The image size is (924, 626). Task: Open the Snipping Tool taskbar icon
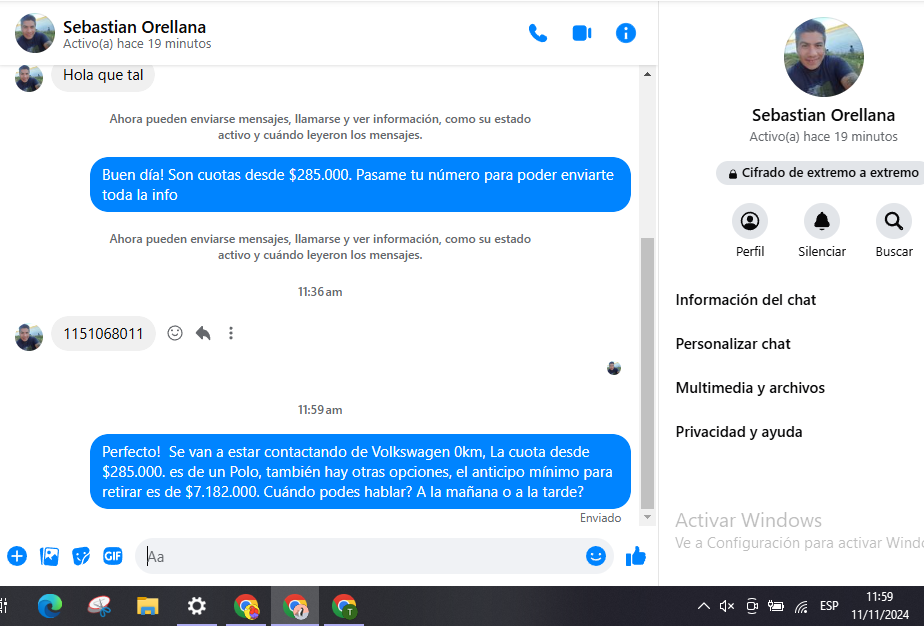(99, 606)
